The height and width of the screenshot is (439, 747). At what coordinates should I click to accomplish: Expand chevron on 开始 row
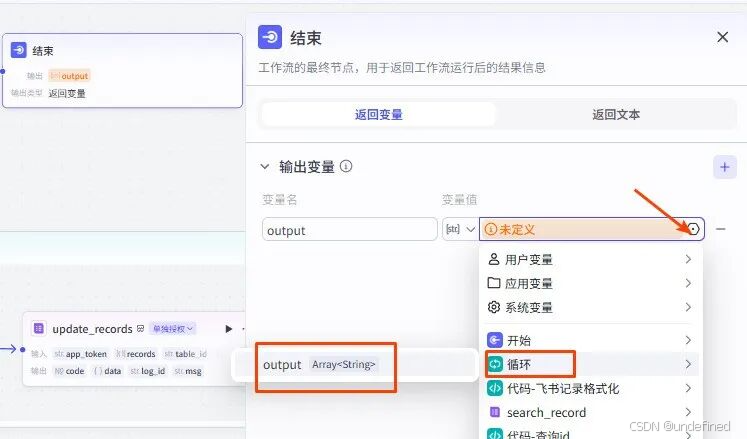pyautogui.click(x=688, y=340)
